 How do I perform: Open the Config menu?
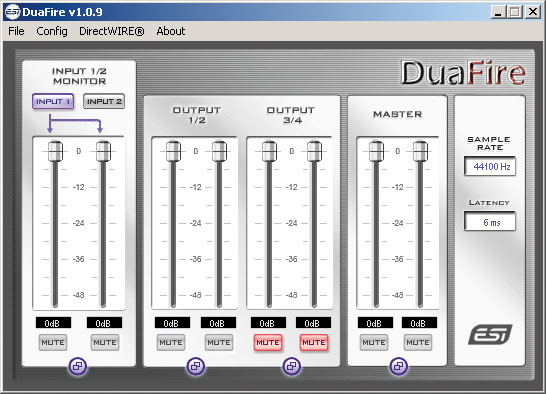click(52, 31)
